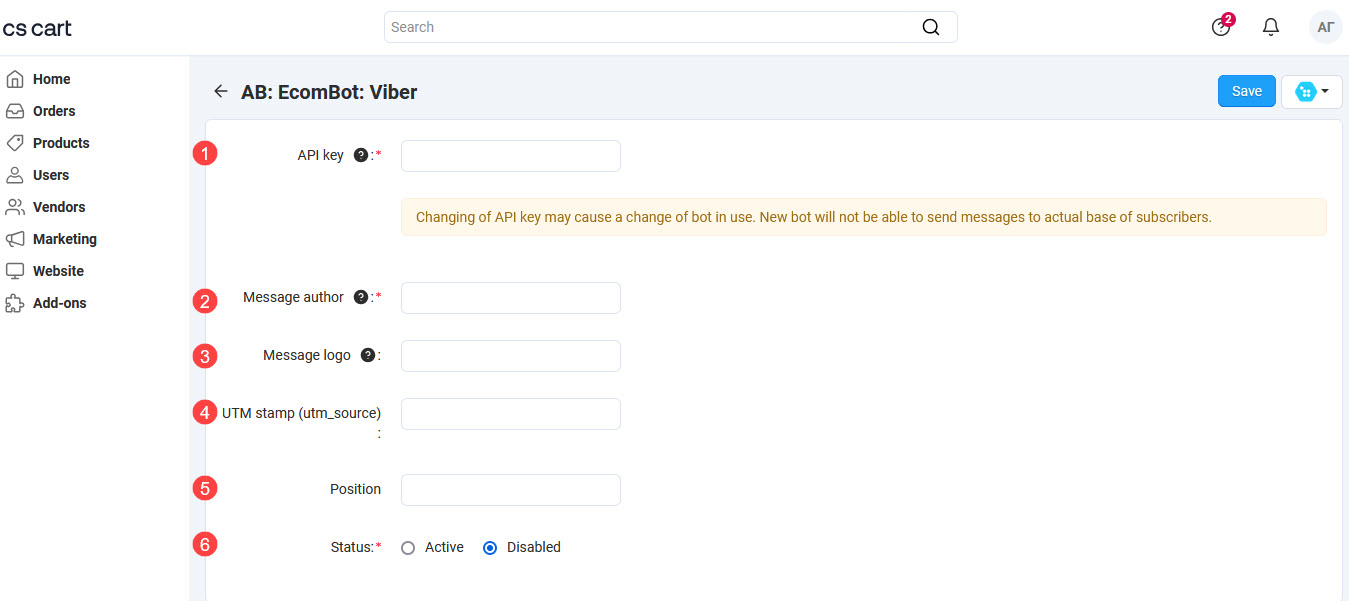The image size is (1349, 601).
Task: Select the Active status radio button
Action: pyautogui.click(x=408, y=547)
